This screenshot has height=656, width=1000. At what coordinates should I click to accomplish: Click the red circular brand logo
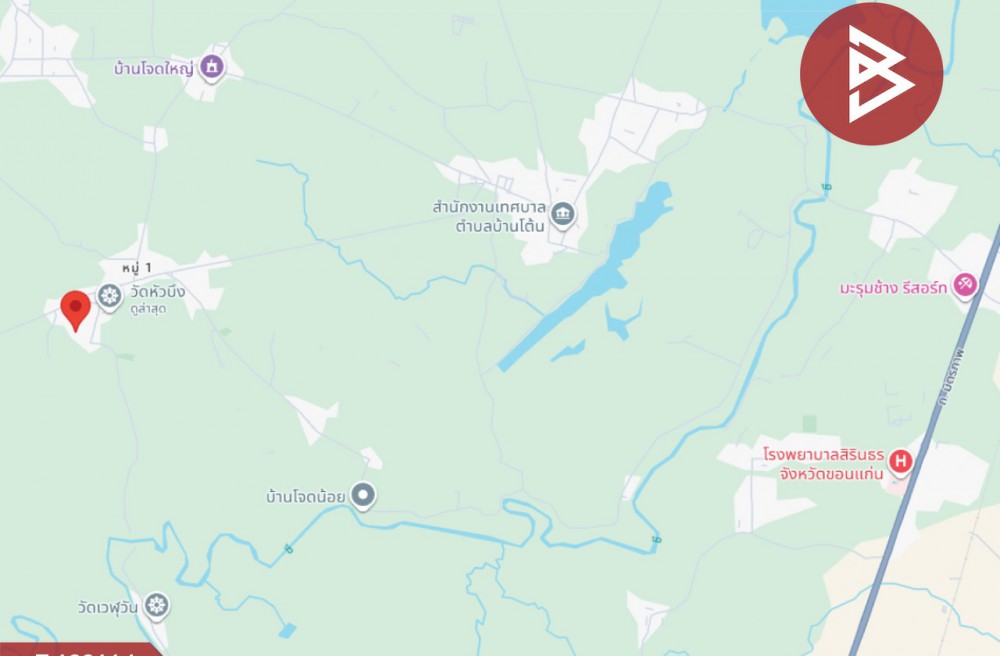pyautogui.click(x=871, y=74)
